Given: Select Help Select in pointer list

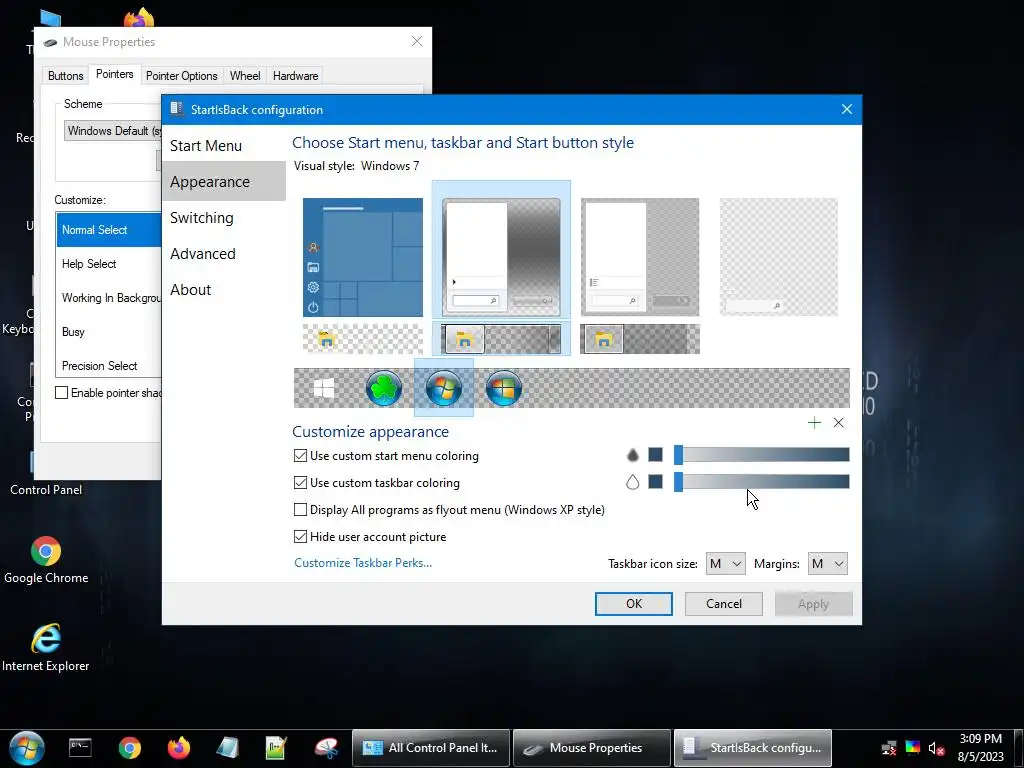Looking at the screenshot, I should pyautogui.click(x=109, y=264).
